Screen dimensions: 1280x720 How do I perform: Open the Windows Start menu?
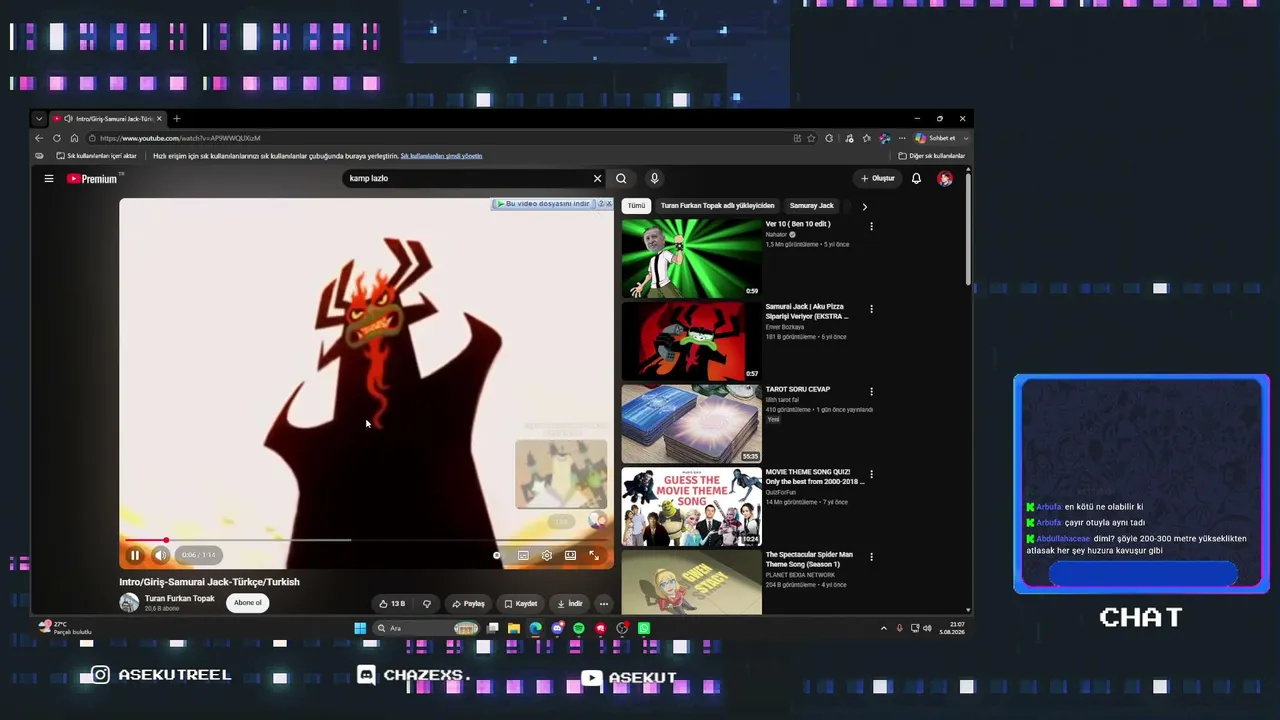coord(360,628)
